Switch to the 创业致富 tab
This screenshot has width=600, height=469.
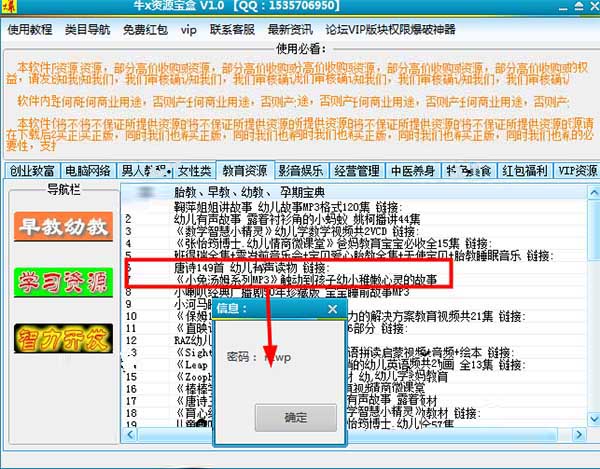(33, 171)
